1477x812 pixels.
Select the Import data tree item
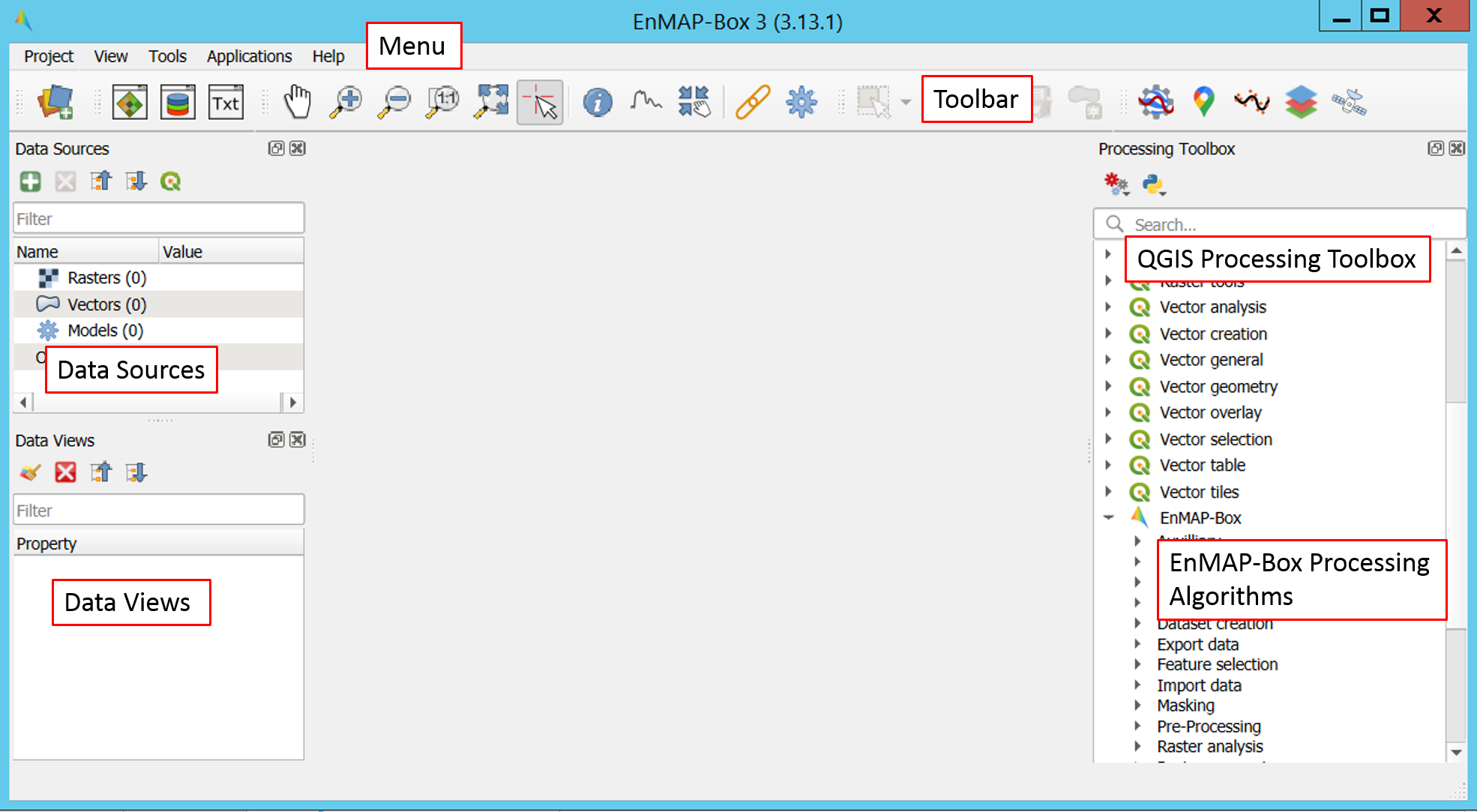pyautogui.click(x=1199, y=685)
